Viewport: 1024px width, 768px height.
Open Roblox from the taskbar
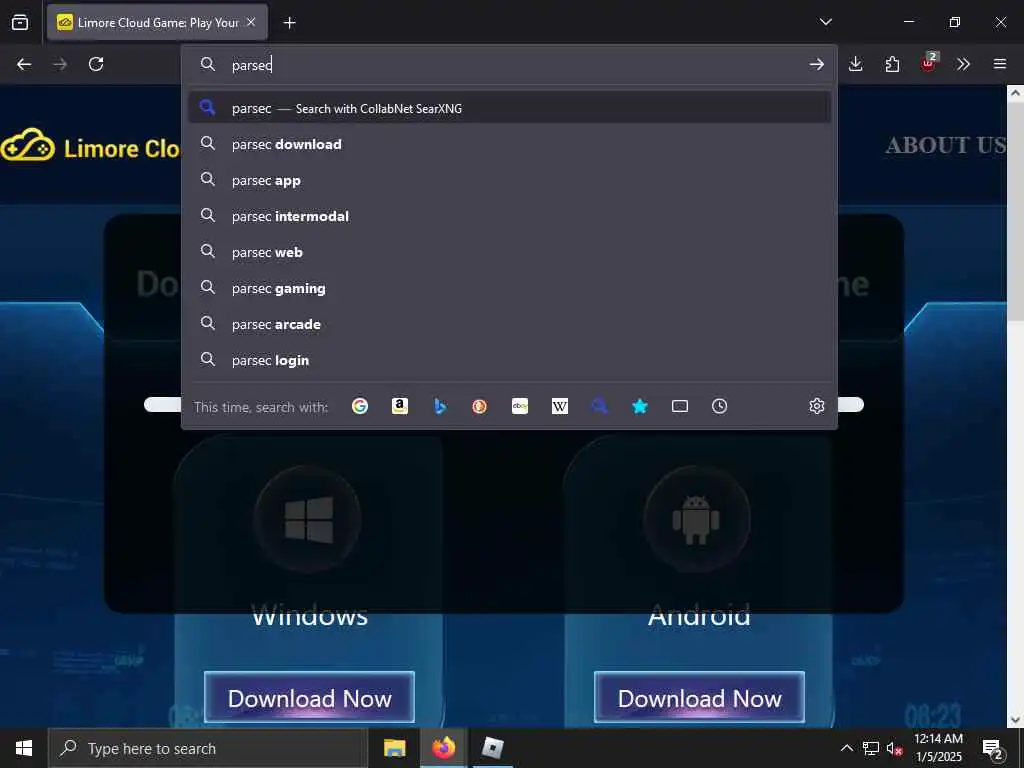coord(492,748)
